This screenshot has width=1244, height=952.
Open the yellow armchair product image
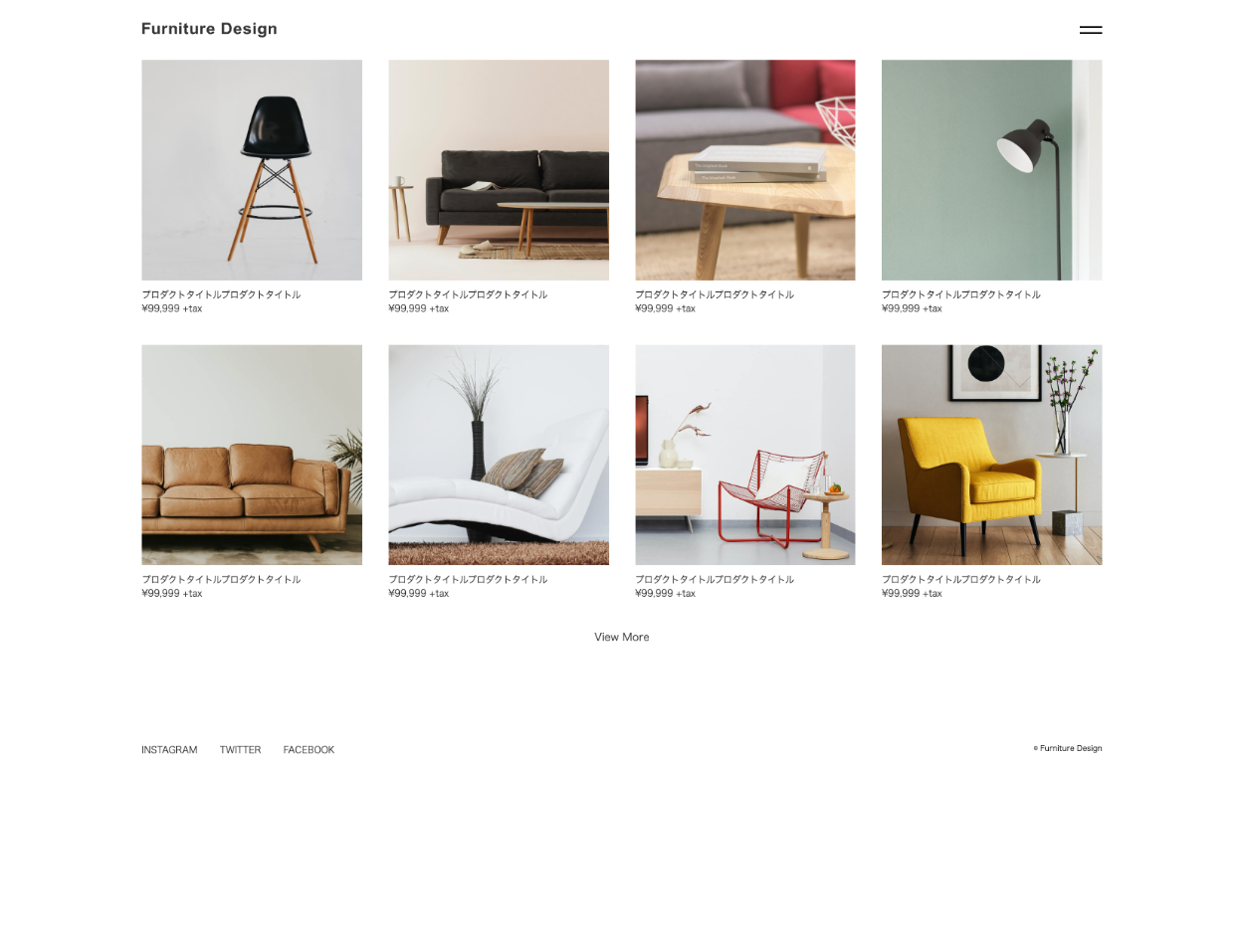(x=992, y=455)
